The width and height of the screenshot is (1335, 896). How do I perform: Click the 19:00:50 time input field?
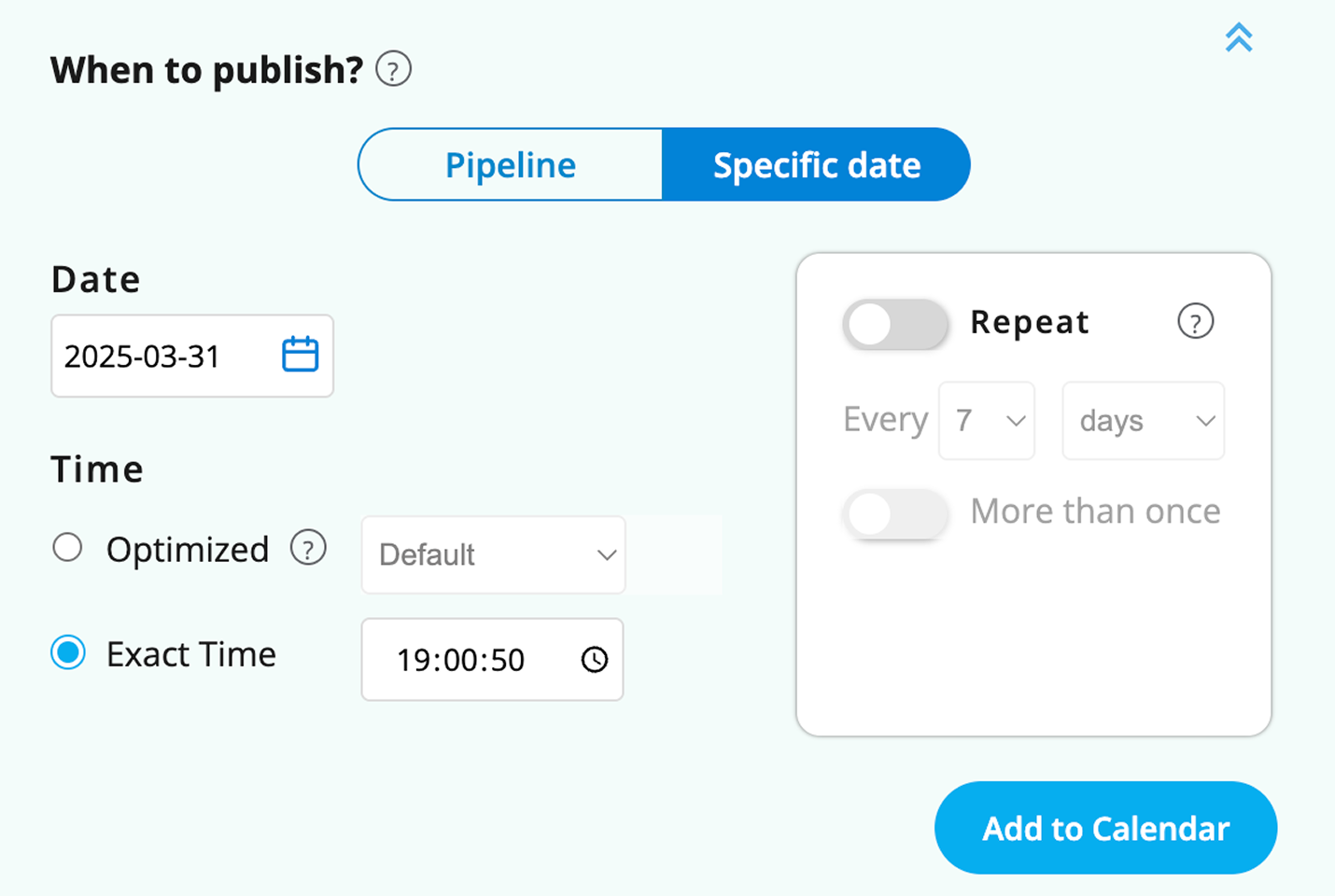(461, 660)
